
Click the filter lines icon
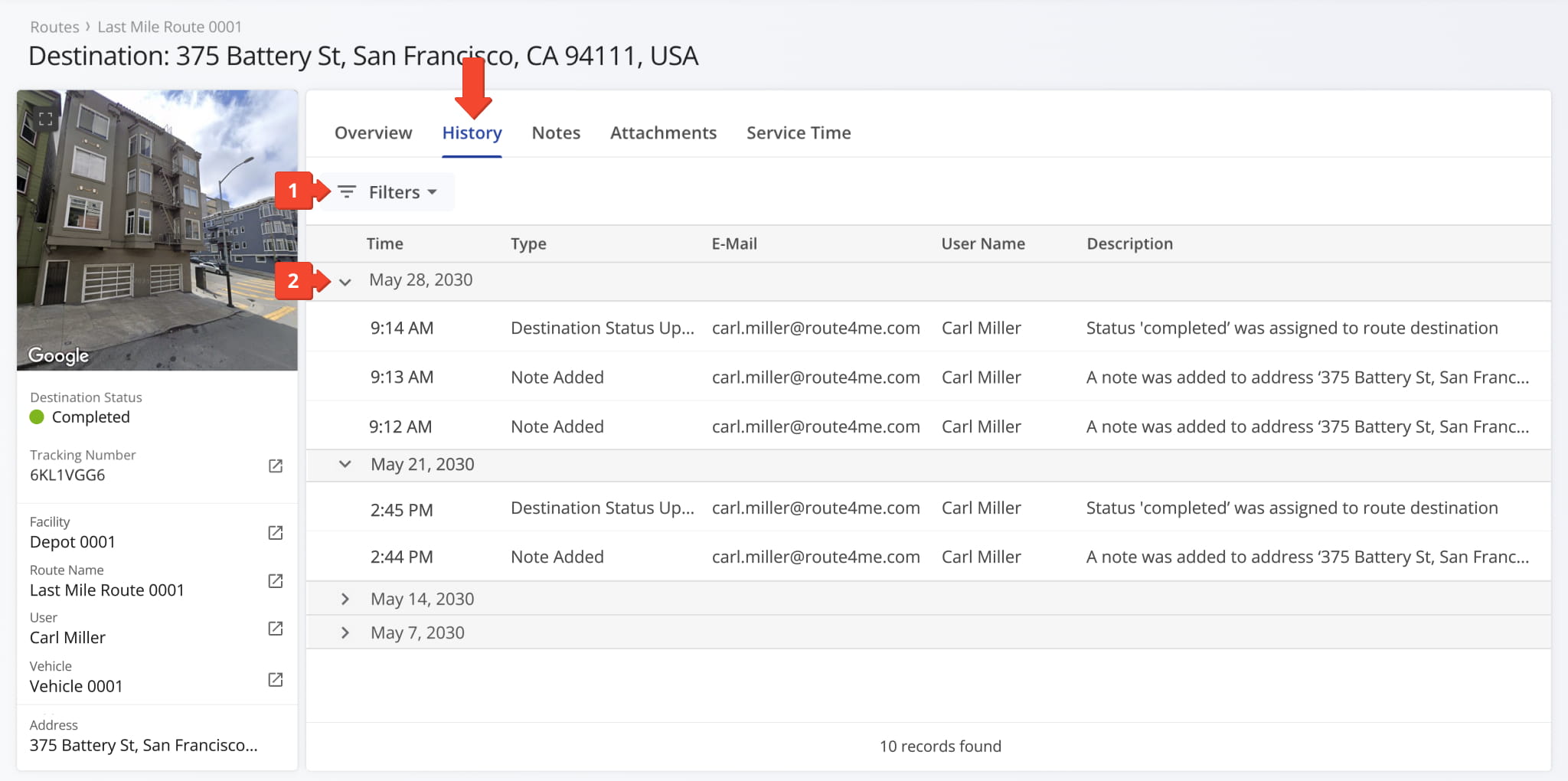[347, 192]
